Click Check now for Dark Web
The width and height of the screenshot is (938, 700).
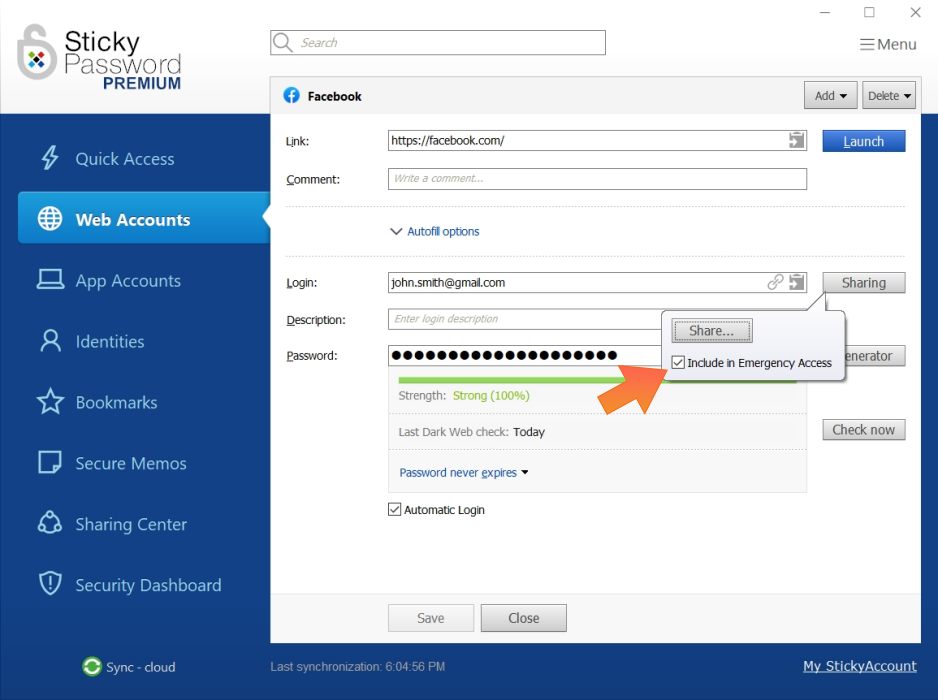863,430
